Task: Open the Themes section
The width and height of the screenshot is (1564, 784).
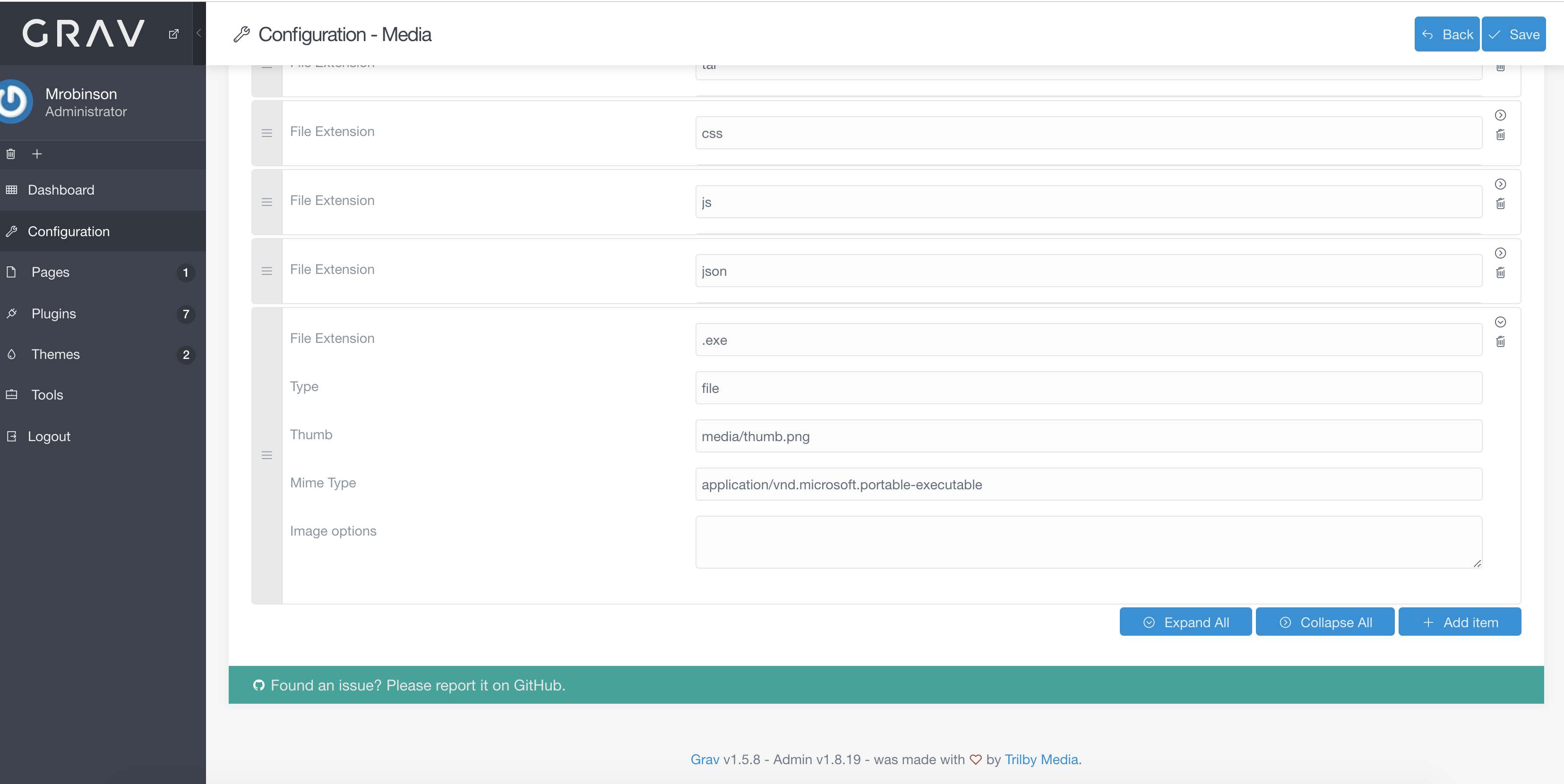Action: [x=103, y=354]
